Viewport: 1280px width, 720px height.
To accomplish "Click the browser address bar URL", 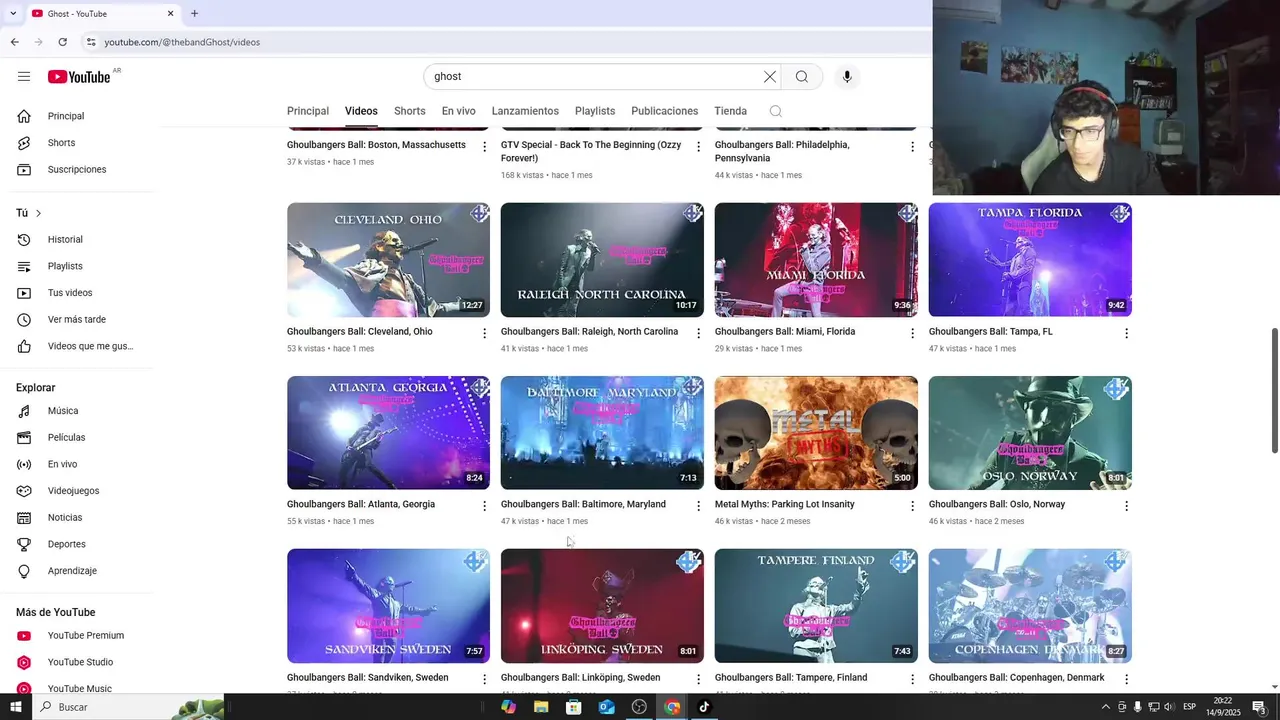I will 182,42.
